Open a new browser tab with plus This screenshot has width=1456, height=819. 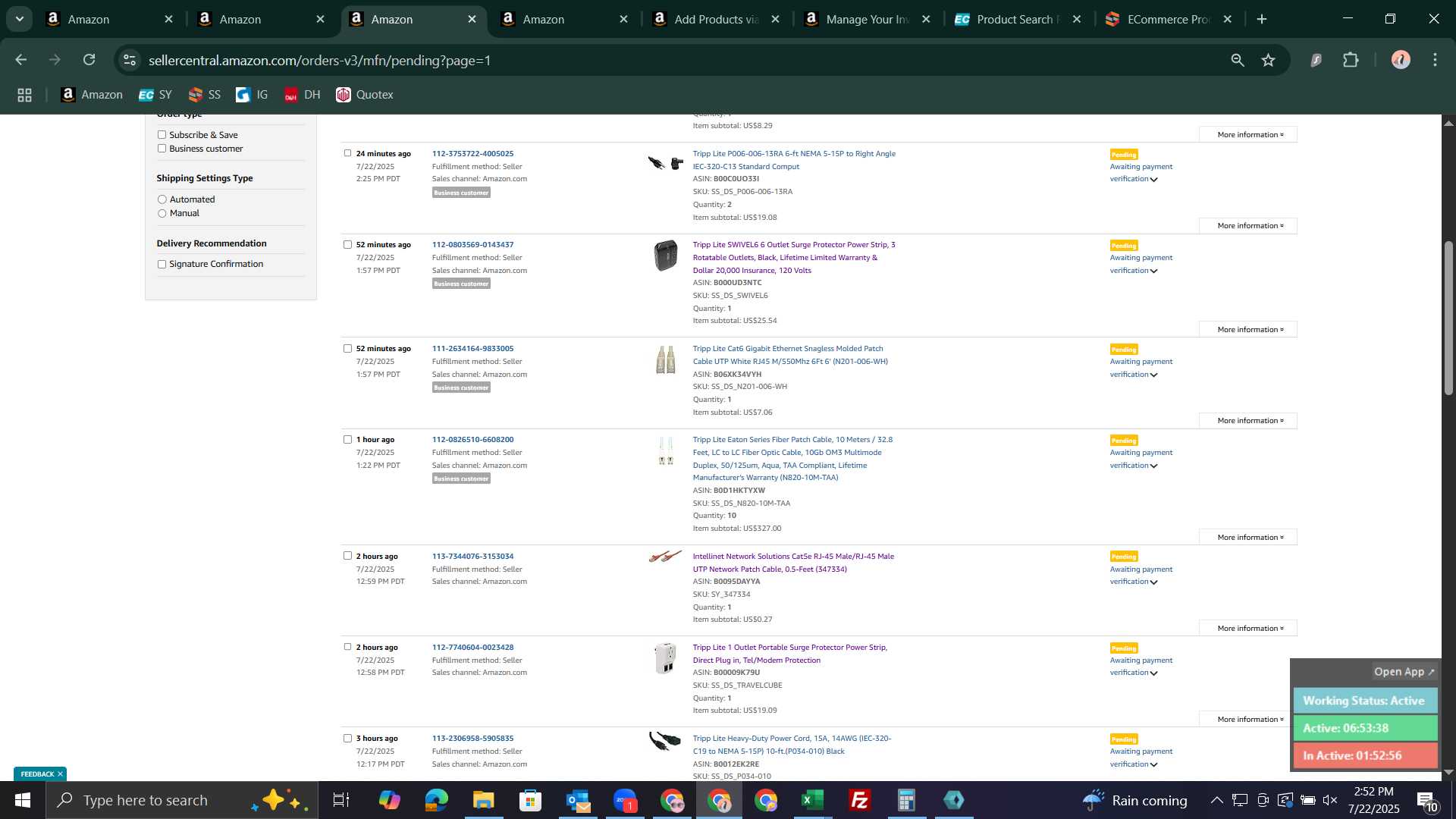1262,19
